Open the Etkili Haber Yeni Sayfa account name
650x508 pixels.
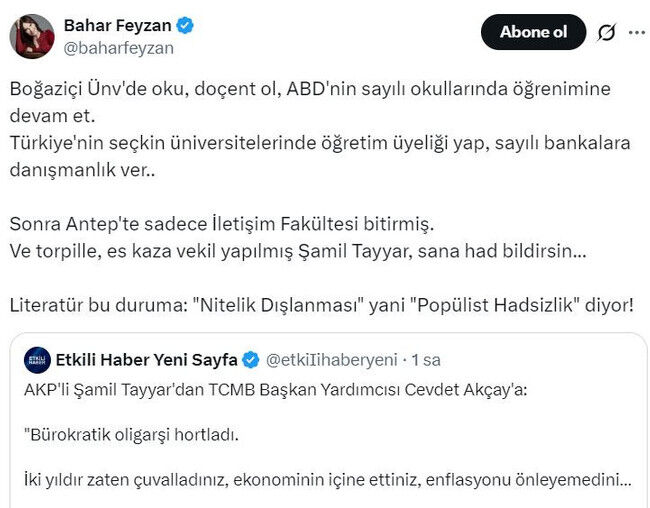tap(145, 359)
